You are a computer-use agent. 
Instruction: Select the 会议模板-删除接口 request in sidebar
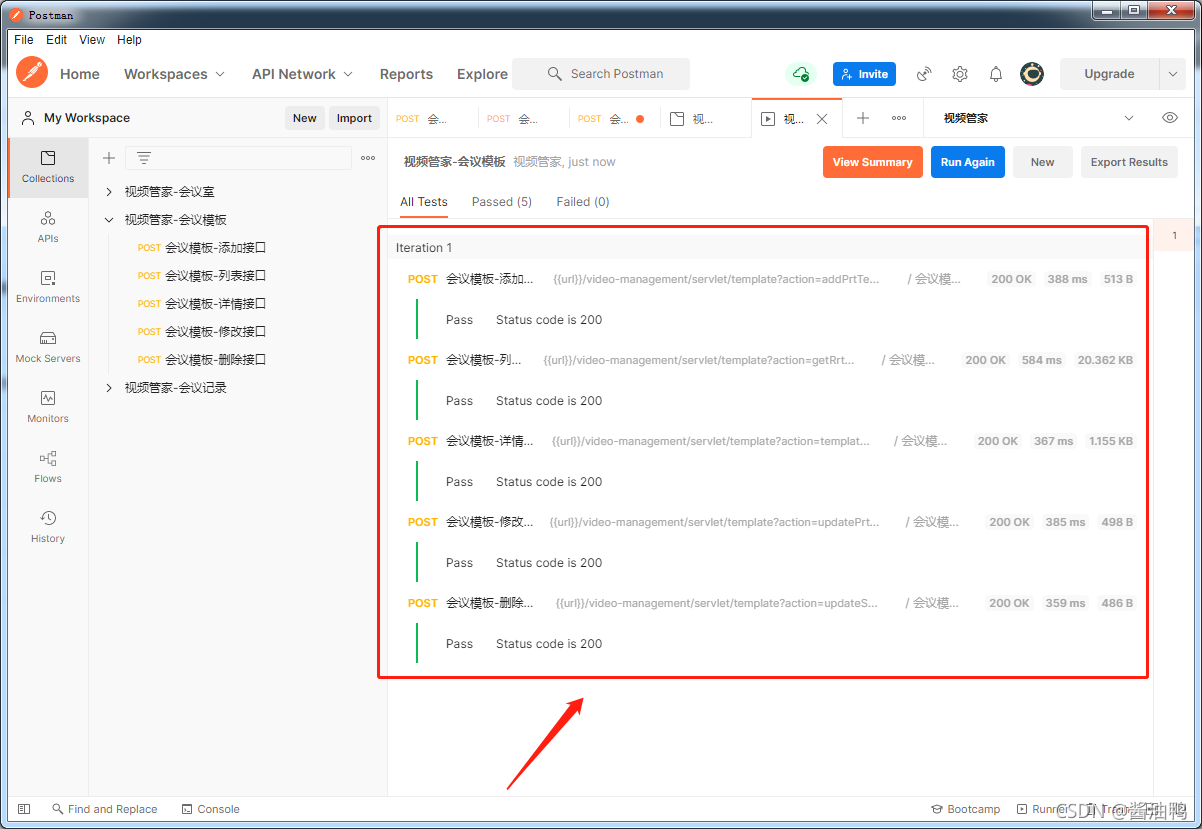point(215,359)
